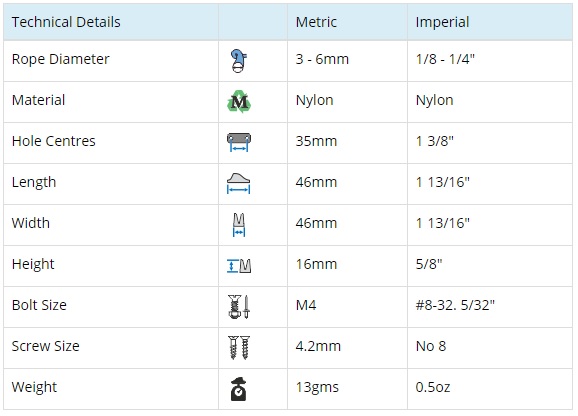Select the Hole Centres dimension icon

click(239, 142)
